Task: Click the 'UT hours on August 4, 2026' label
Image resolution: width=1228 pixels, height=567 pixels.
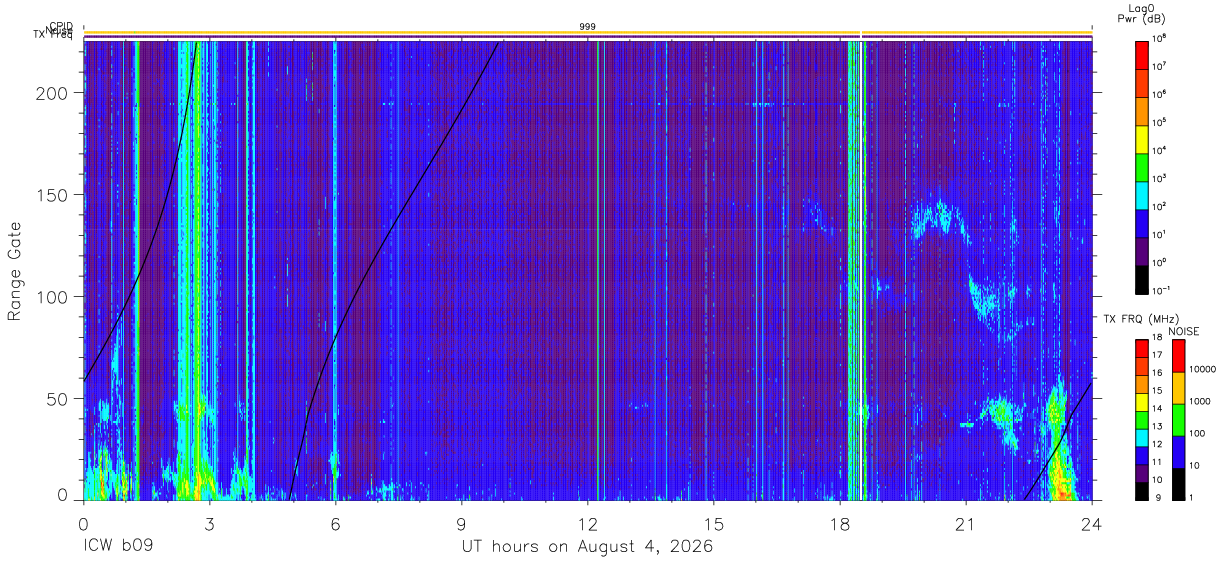Action: (587, 548)
